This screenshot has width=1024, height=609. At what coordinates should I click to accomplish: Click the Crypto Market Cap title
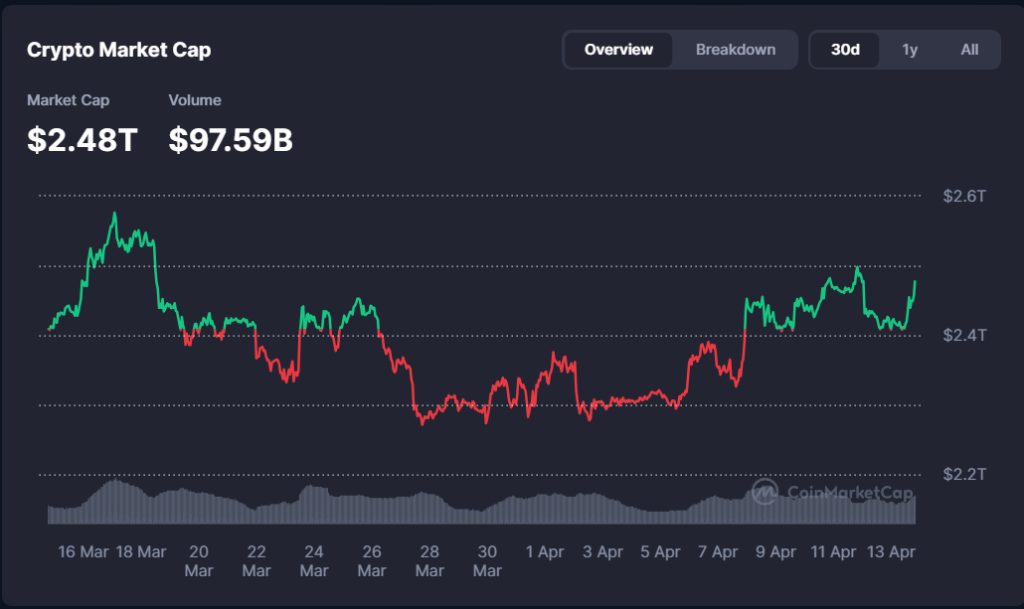[x=119, y=49]
